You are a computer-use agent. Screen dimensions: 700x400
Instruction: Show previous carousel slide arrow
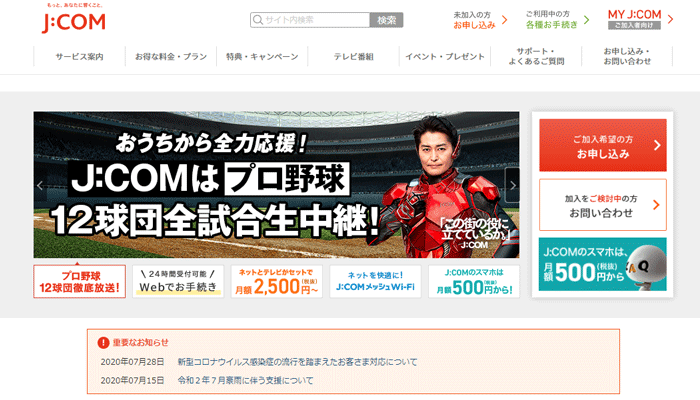click(40, 185)
